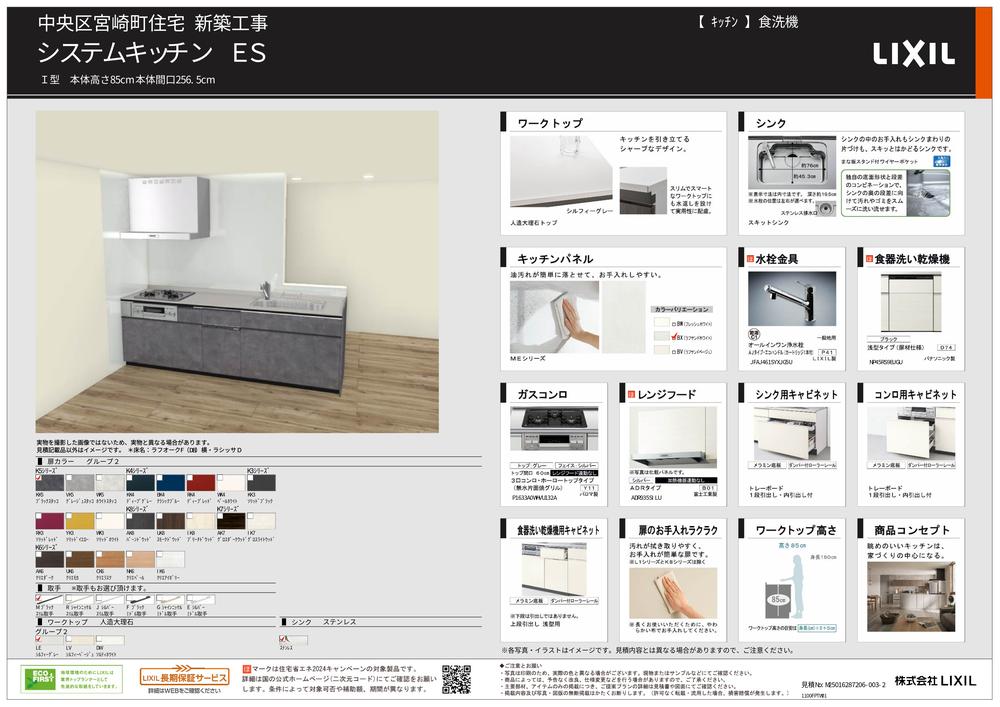The image size is (1000, 707).
Task: Check the BW kitchen panel colour checkbox
Action: pyautogui.click(x=673, y=324)
